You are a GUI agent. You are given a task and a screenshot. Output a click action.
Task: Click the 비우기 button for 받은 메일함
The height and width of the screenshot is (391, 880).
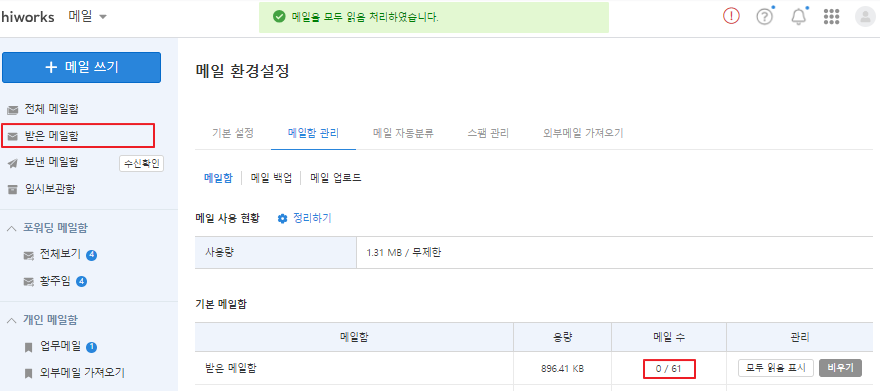(x=840, y=368)
